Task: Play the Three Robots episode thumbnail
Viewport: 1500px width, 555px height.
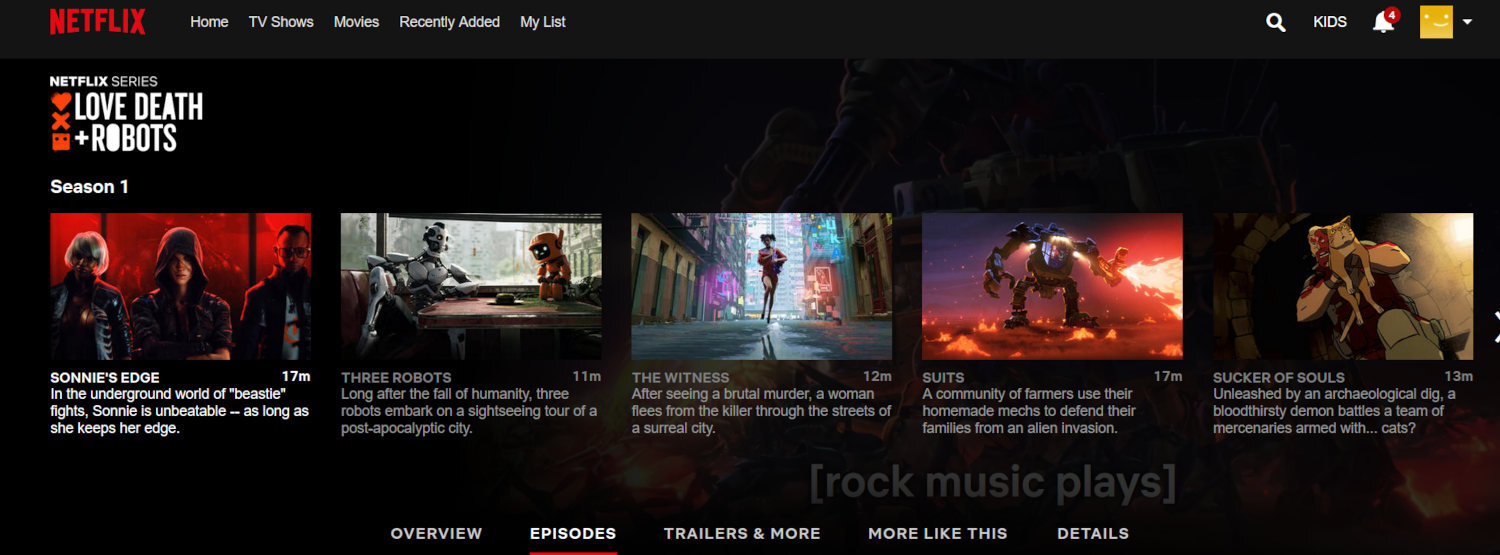Action: click(x=471, y=286)
